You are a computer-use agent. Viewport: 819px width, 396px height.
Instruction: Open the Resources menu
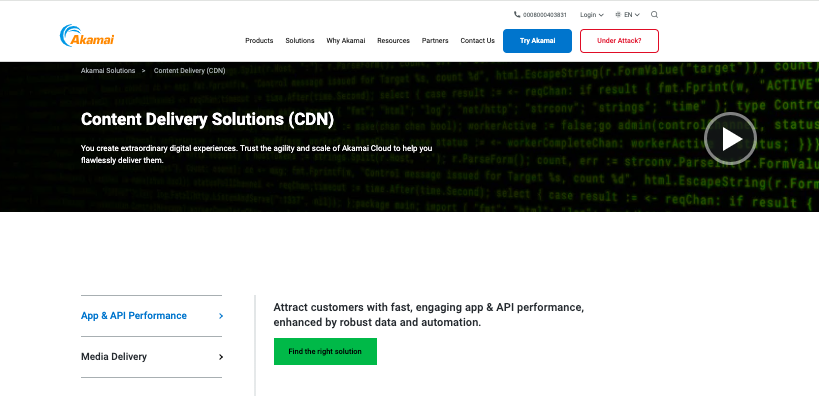pyautogui.click(x=393, y=41)
